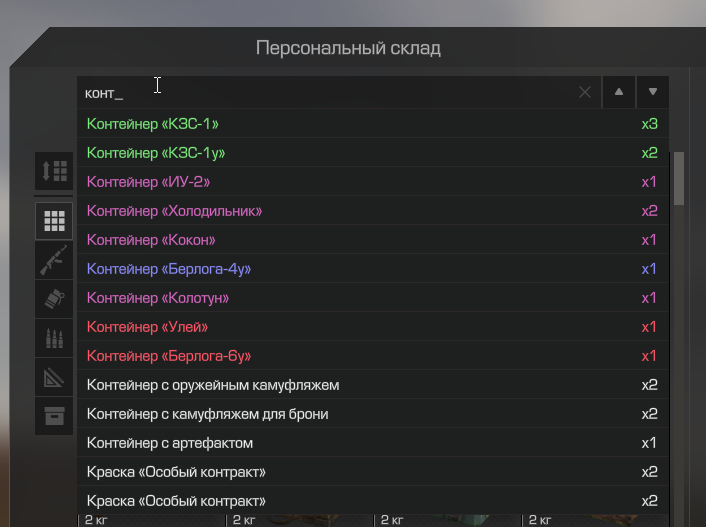This screenshot has height=527, width=706.
Task: Pick the Контейнер «Берлога-4у» entry
Action: click(x=373, y=268)
